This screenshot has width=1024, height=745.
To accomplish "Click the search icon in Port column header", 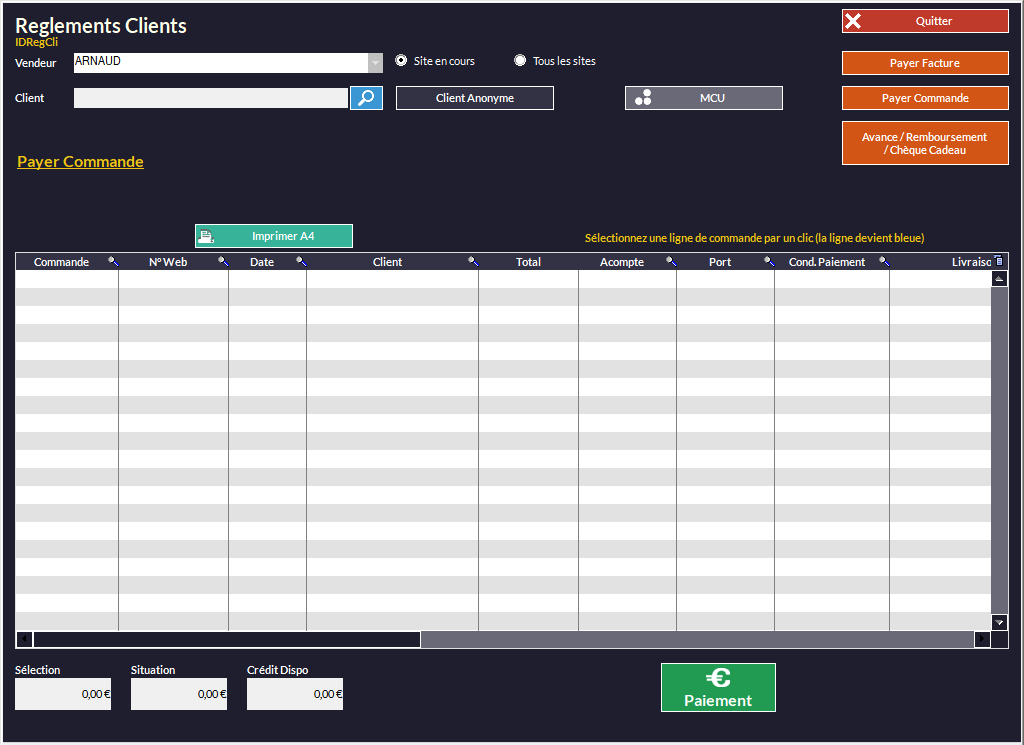I will tap(769, 262).
